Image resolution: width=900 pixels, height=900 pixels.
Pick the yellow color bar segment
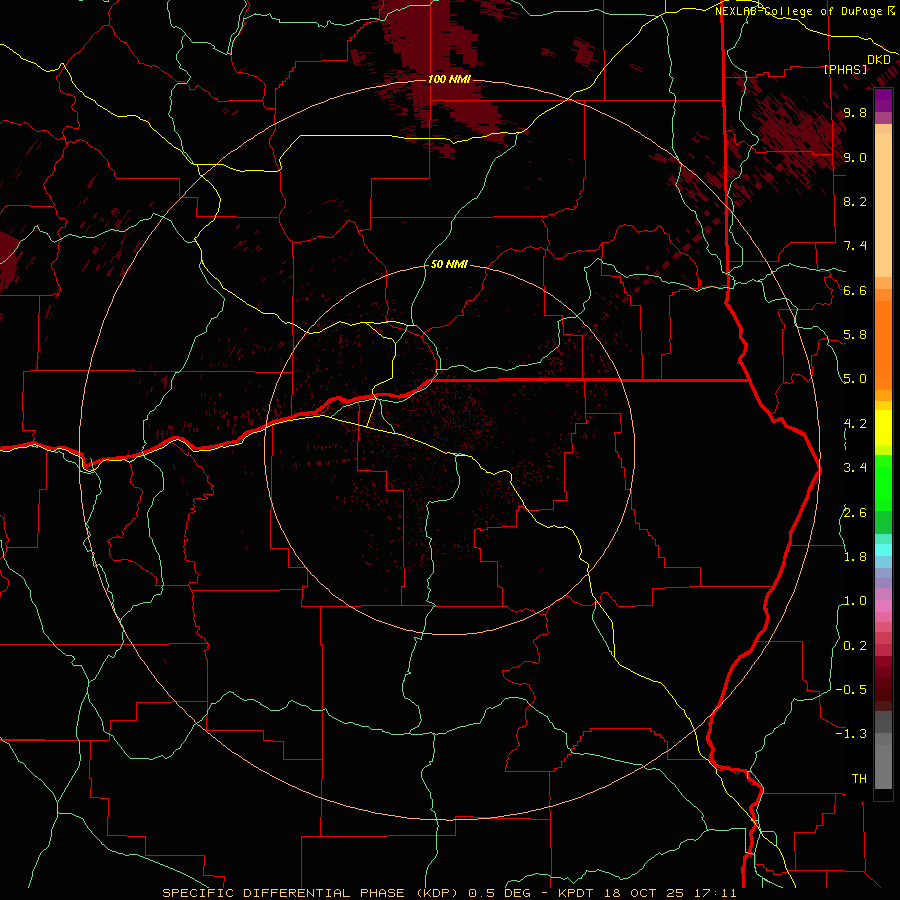tap(883, 428)
